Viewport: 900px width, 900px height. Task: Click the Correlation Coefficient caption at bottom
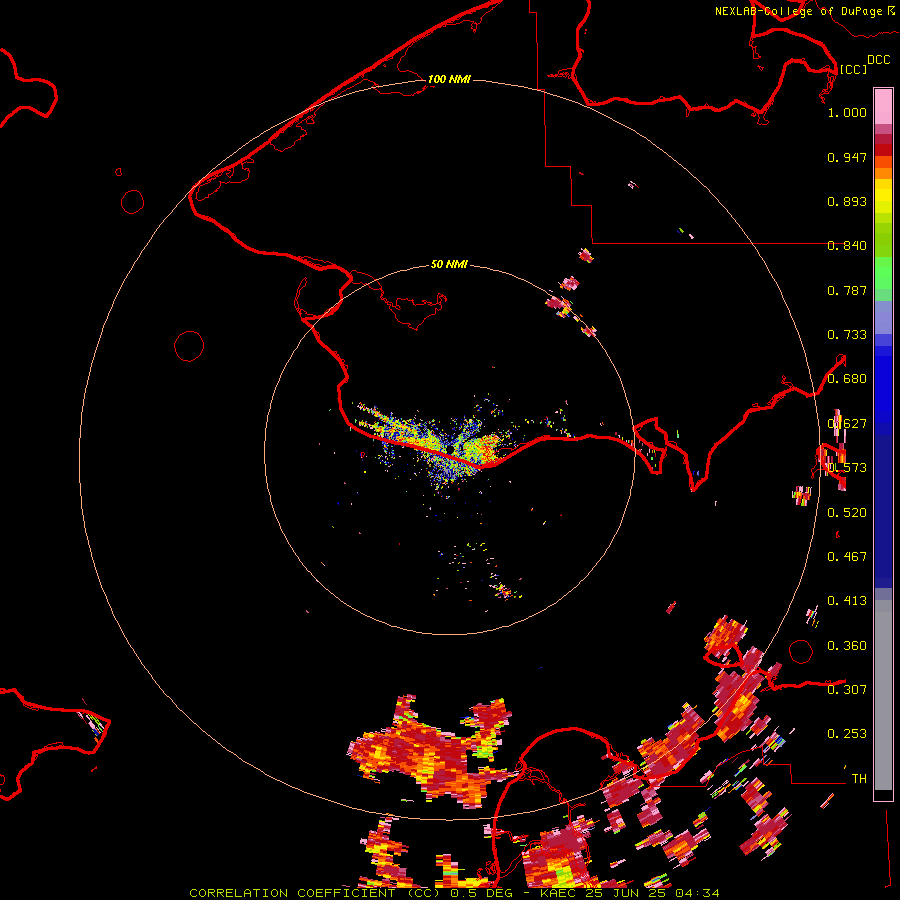pyautogui.click(x=454, y=893)
